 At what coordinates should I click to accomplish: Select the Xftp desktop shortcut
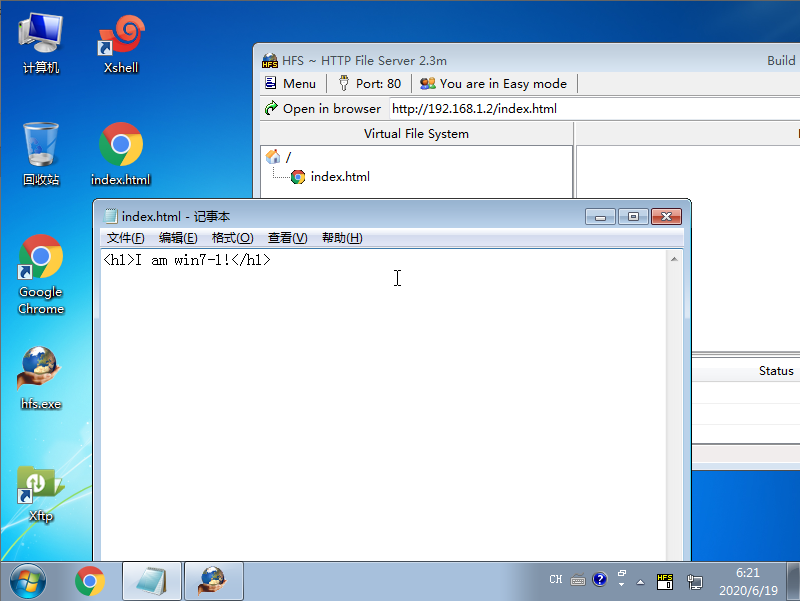41,492
